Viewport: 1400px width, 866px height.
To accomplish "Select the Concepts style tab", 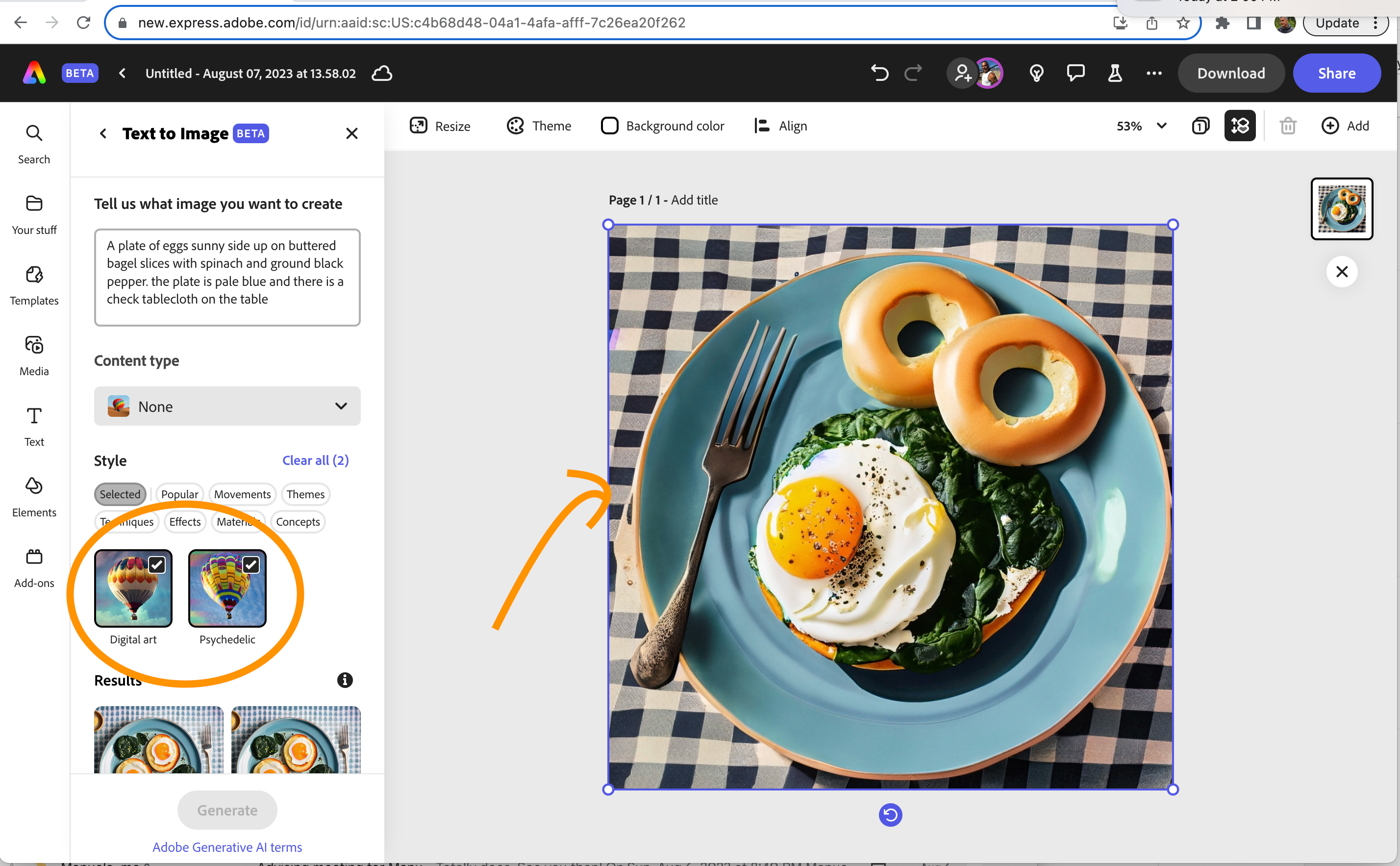I will click(298, 521).
